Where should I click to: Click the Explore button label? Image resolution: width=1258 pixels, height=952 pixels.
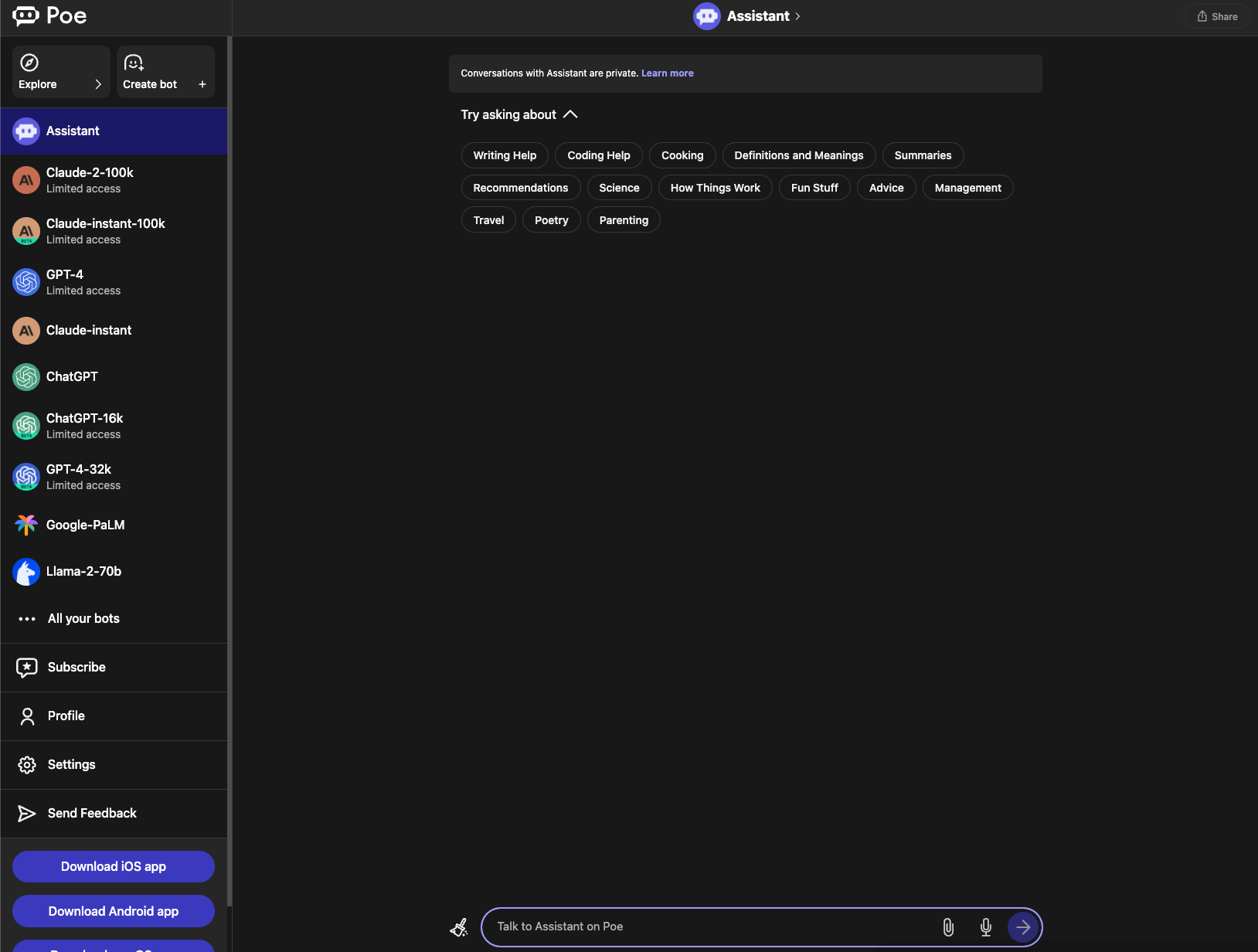click(x=38, y=84)
